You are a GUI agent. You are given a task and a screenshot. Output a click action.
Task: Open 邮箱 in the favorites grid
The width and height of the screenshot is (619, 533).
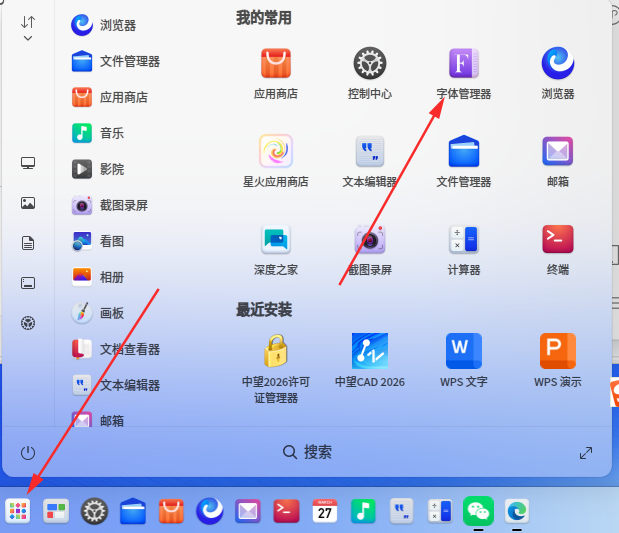pyautogui.click(x=557, y=161)
